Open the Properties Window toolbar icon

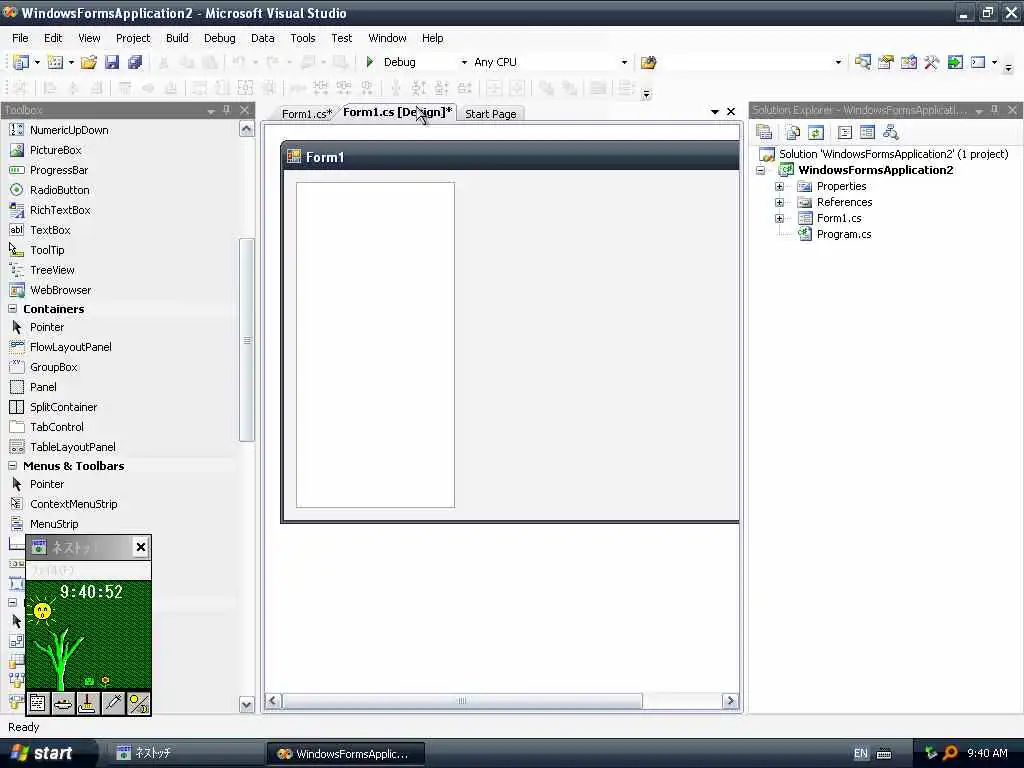(886, 62)
